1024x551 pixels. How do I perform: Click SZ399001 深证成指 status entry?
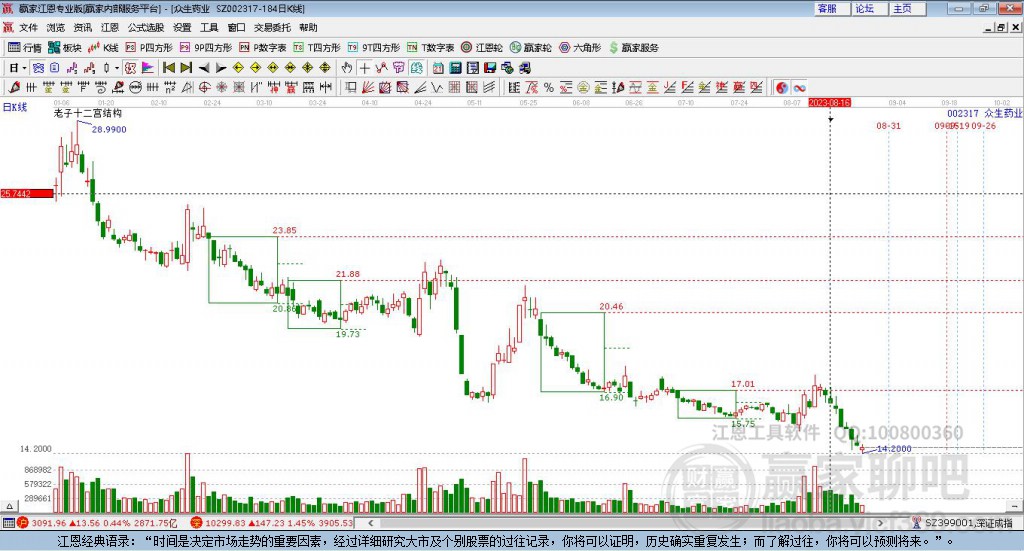point(962,523)
